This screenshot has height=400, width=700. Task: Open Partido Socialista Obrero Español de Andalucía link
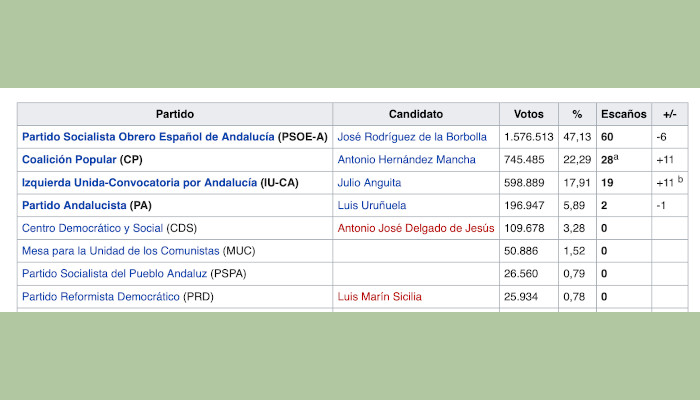pos(148,136)
